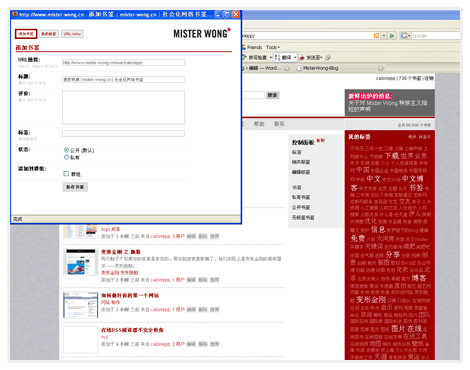Click the 博客 tag in the tag cloud
The image size is (470, 370).
[418, 278]
